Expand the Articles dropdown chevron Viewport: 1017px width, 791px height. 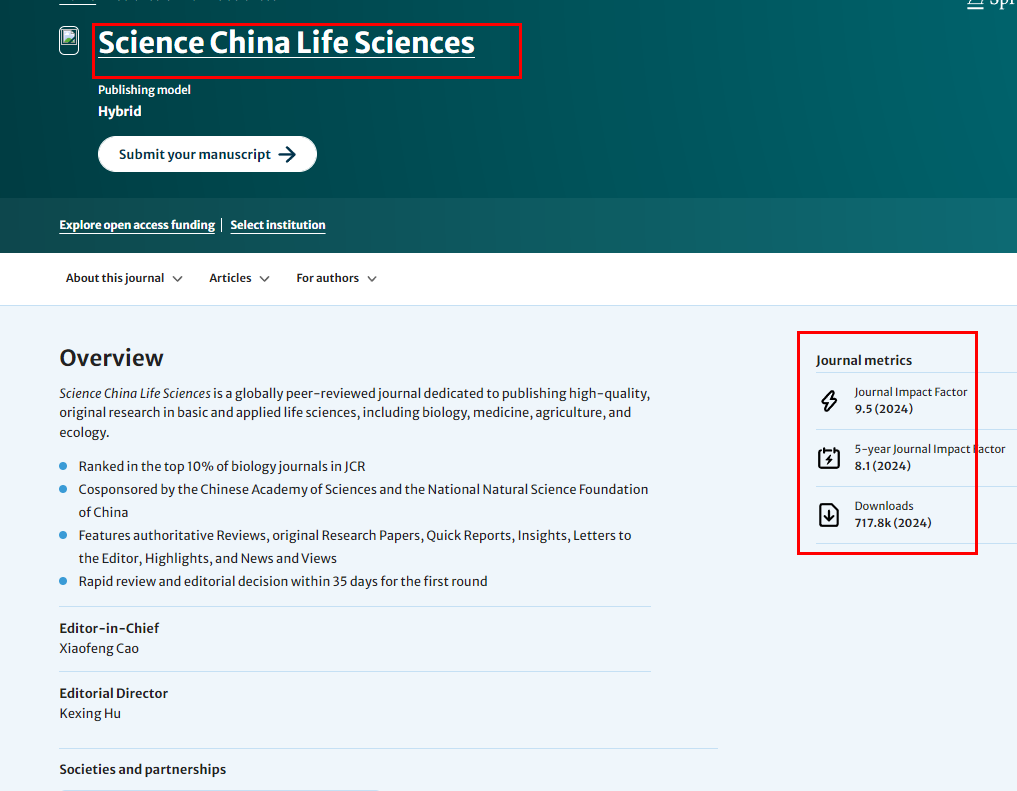click(x=266, y=278)
